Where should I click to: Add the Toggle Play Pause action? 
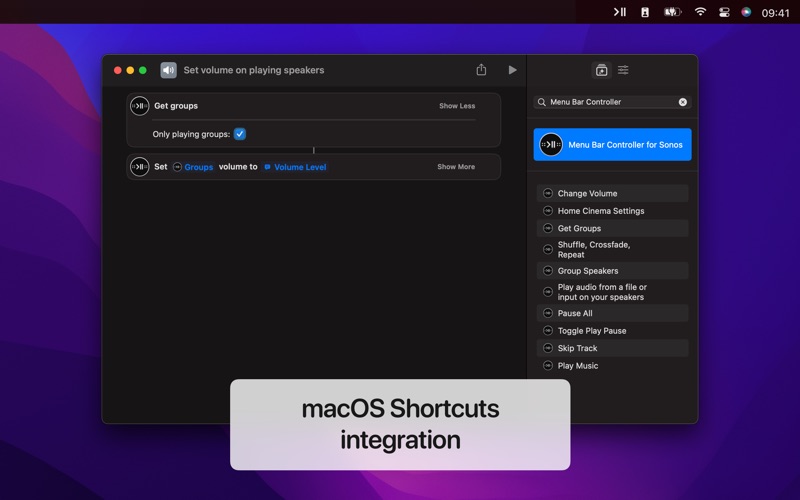pos(612,331)
